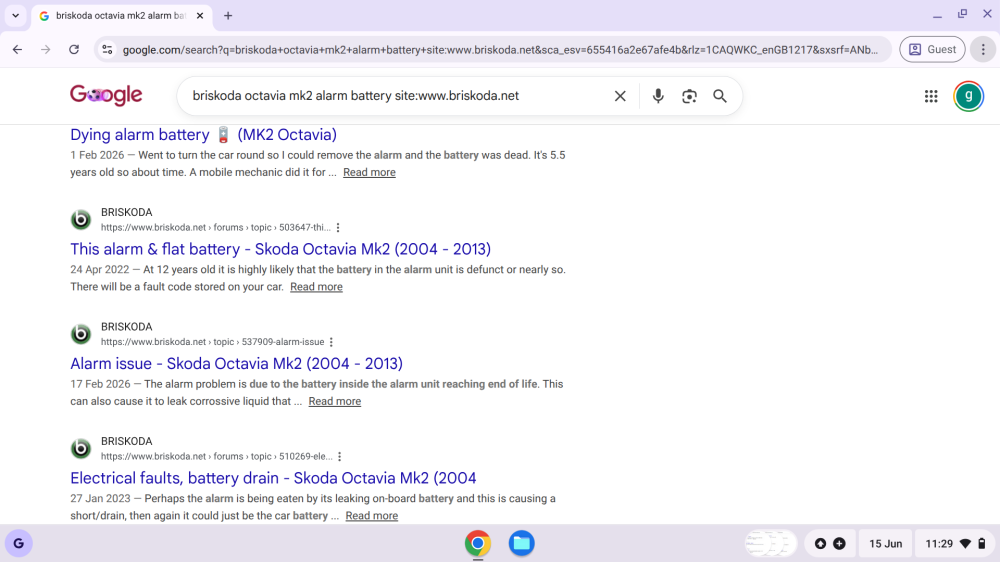Submit search with the magnifying glass icon
This screenshot has height=562, width=1000.
coord(720,96)
